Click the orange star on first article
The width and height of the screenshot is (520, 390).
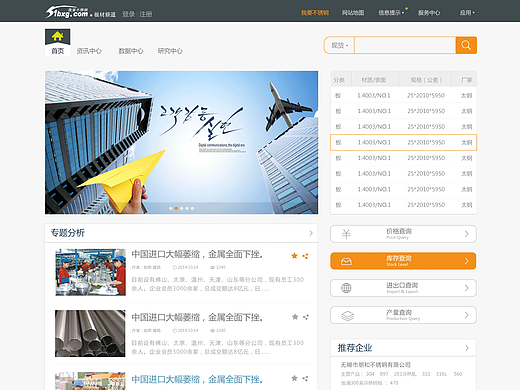click(x=294, y=256)
